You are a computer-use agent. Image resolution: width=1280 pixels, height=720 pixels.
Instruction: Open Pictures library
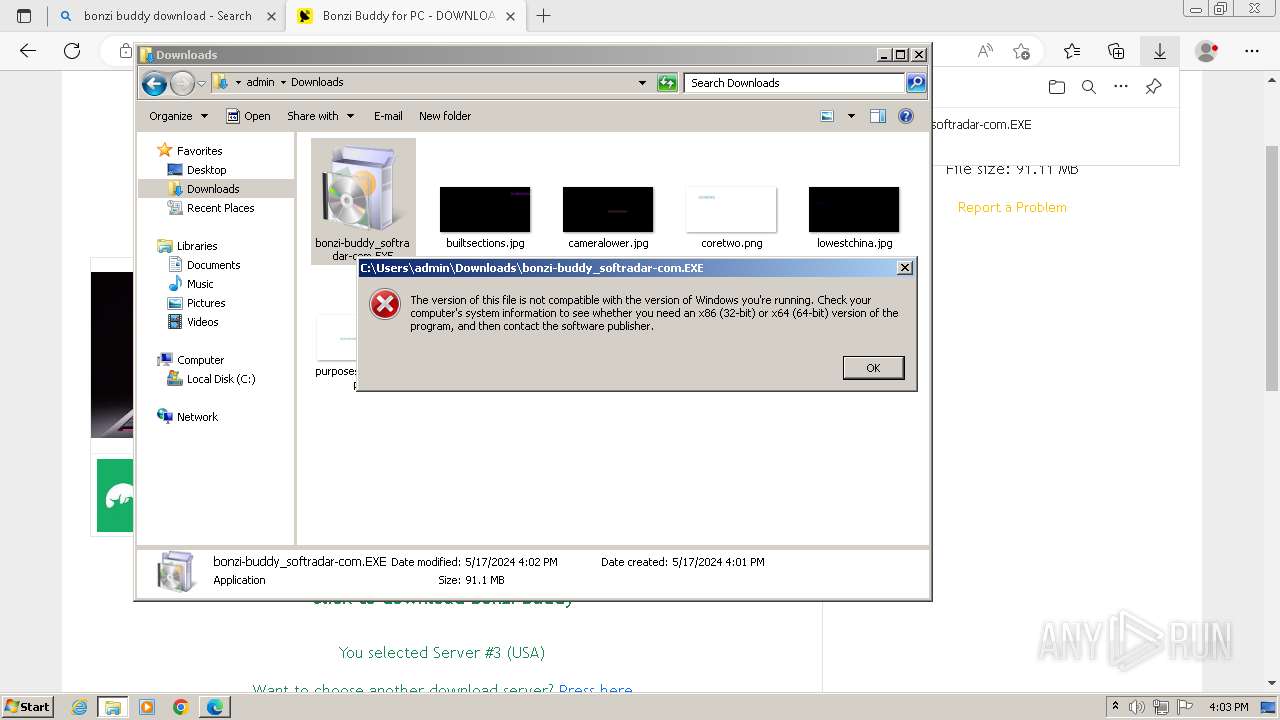coord(206,303)
